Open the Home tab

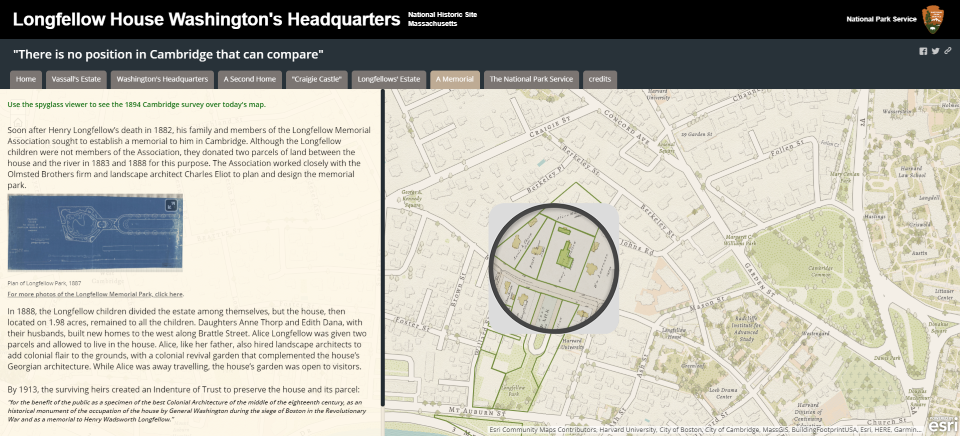tap(26, 79)
